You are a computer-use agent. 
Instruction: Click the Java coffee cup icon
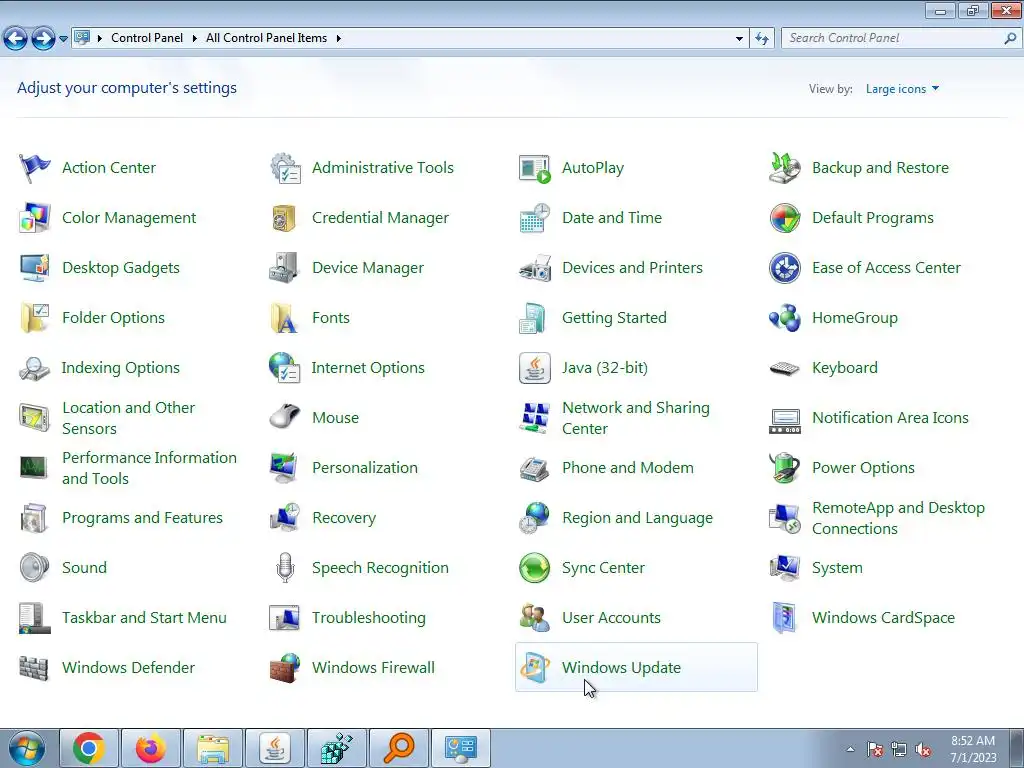click(534, 368)
